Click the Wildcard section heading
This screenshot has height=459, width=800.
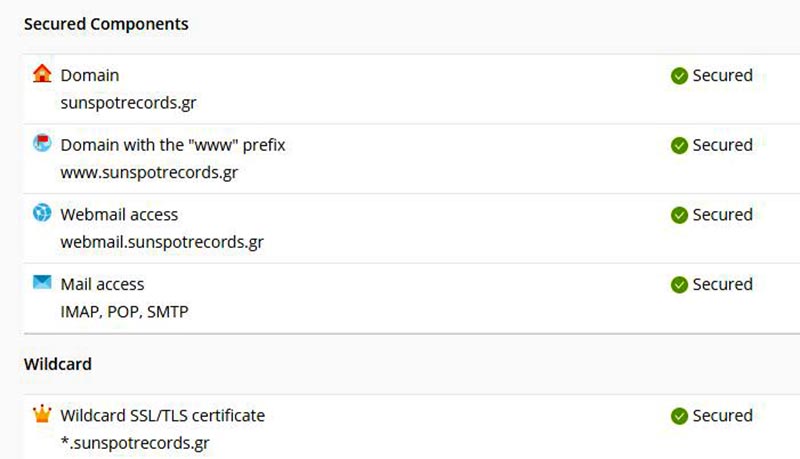point(58,364)
